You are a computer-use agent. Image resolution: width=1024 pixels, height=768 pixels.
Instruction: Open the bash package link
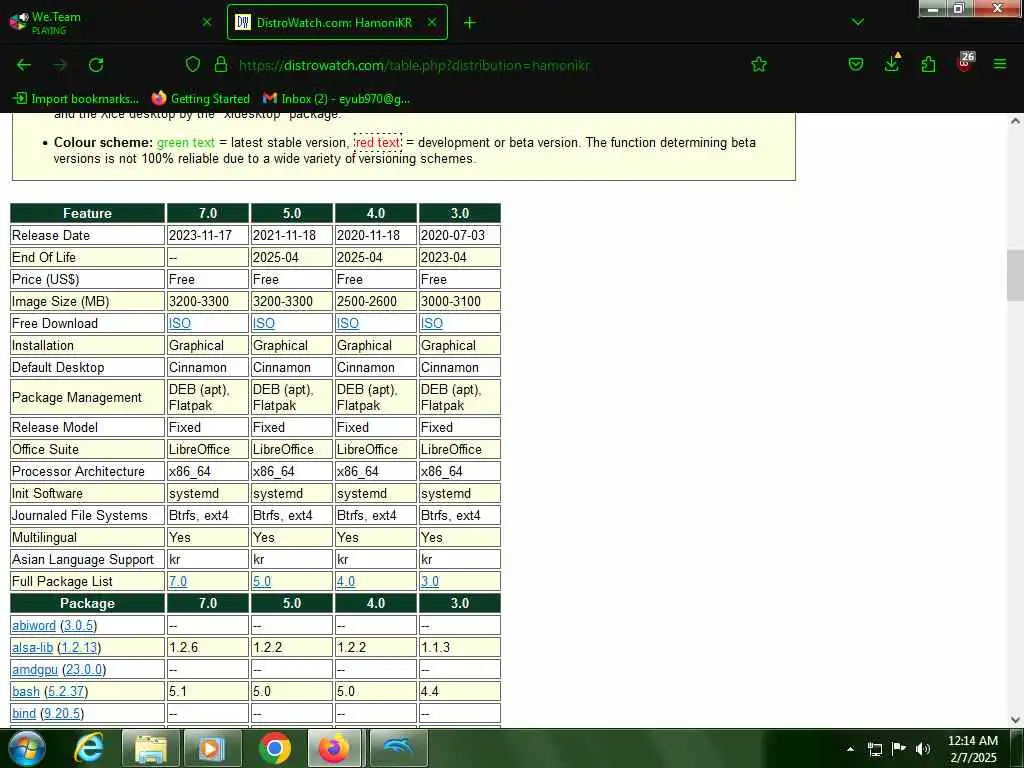pyautogui.click(x=26, y=691)
